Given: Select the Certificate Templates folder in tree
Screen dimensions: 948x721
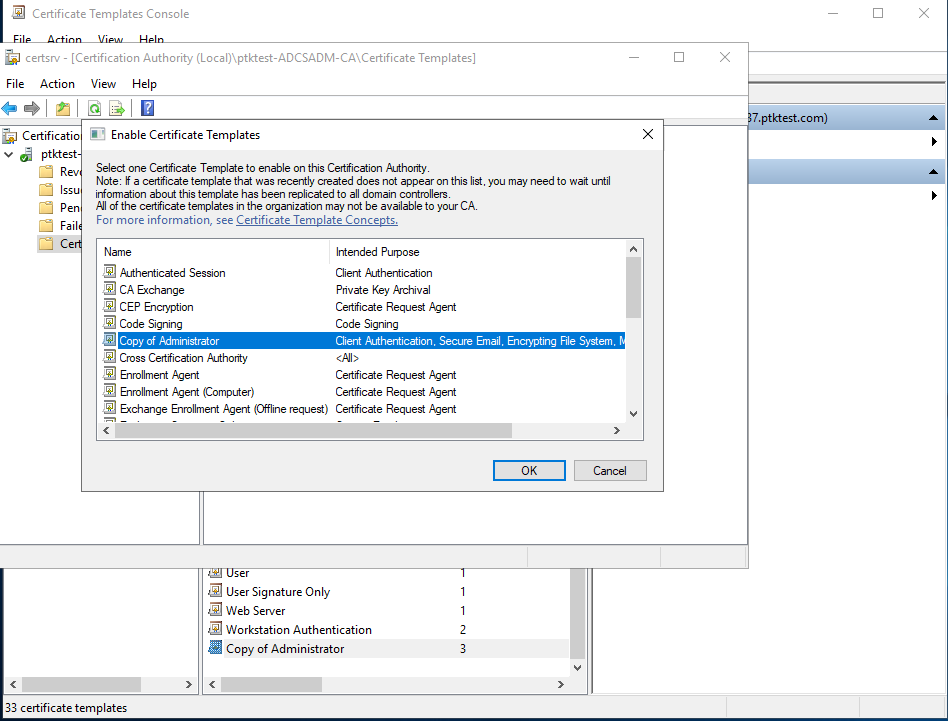Looking at the screenshot, I should [x=60, y=244].
